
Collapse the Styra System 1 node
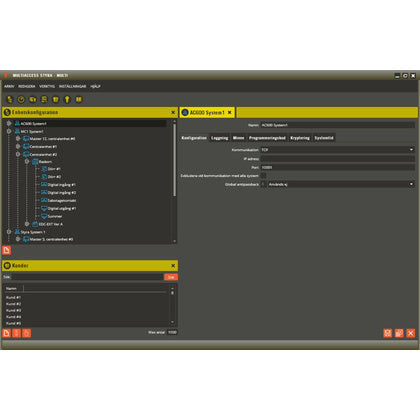[9, 232]
